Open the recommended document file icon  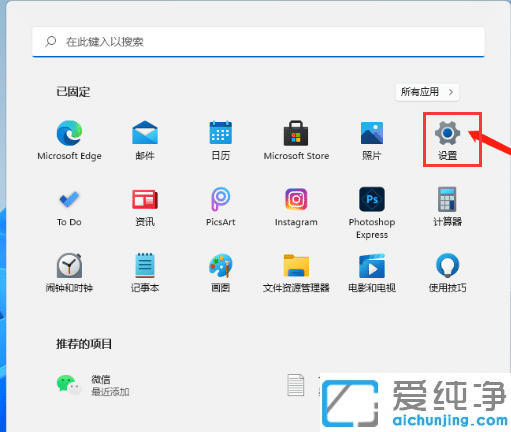[296, 385]
